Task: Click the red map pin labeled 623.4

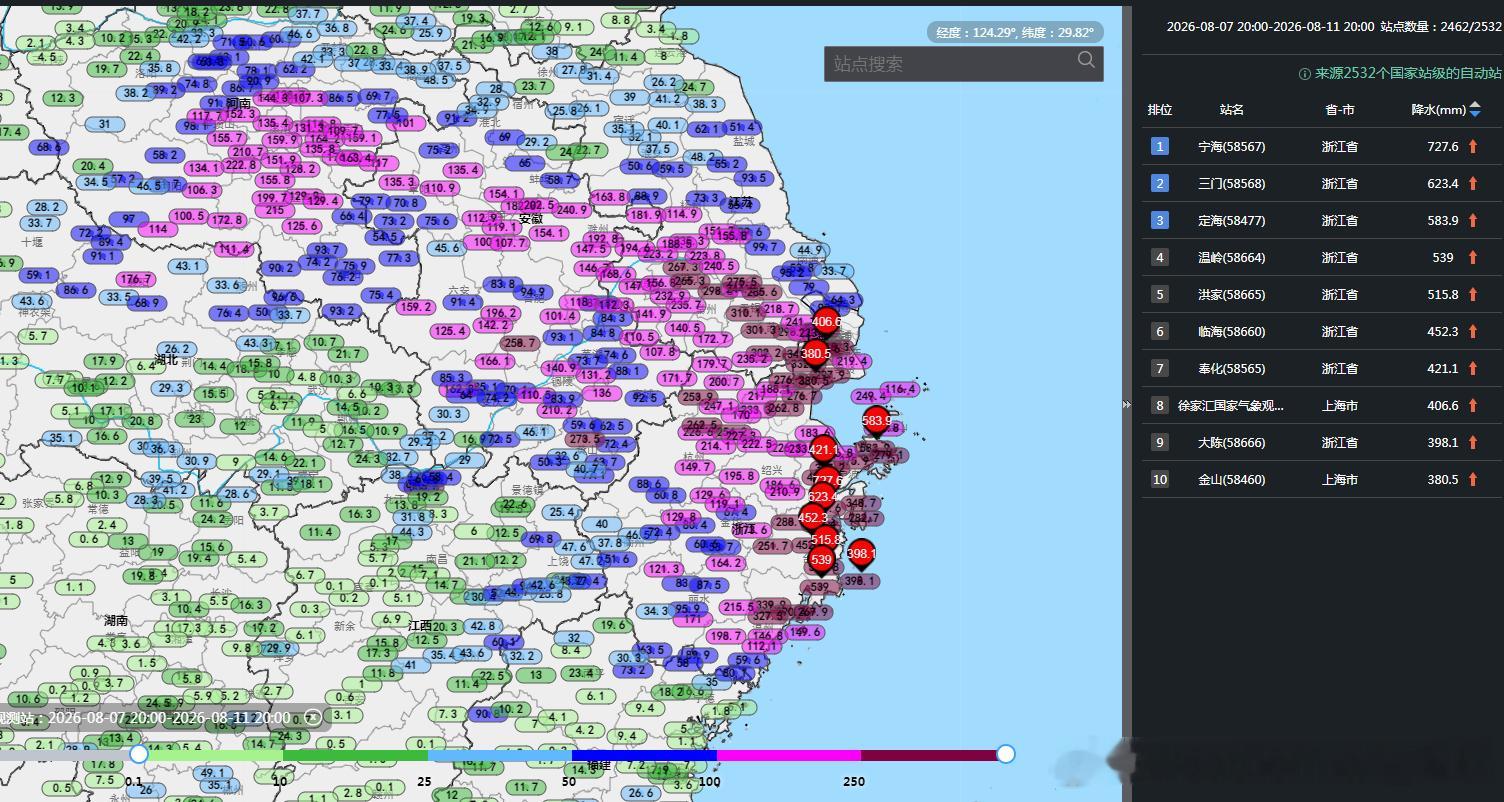Action: 822,499
